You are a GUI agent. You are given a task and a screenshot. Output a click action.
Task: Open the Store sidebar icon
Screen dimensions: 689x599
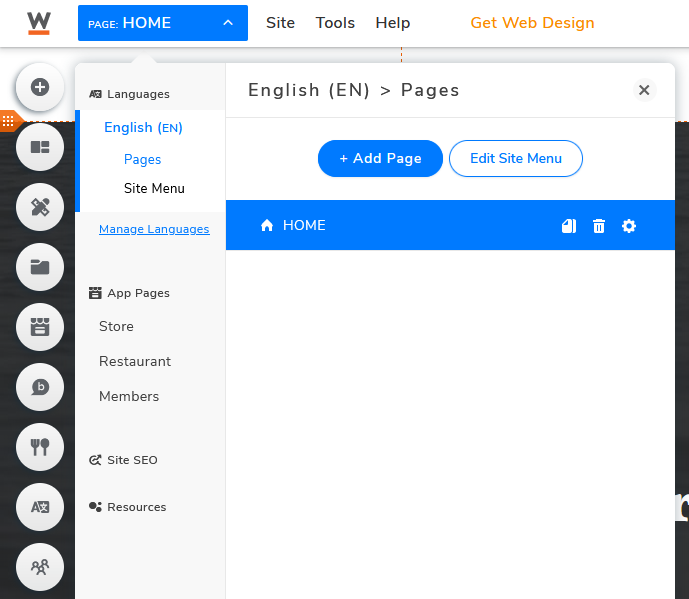point(40,327)
